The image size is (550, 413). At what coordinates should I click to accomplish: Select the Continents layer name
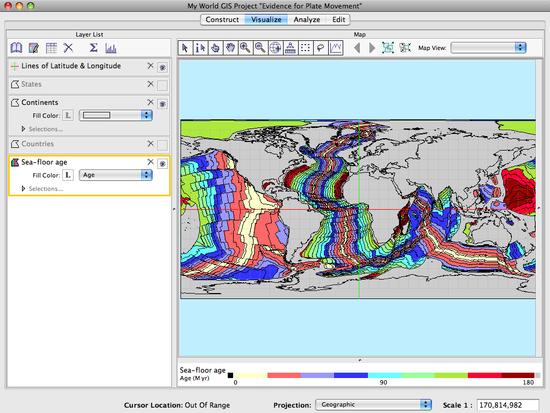click(x=40, y=102)
